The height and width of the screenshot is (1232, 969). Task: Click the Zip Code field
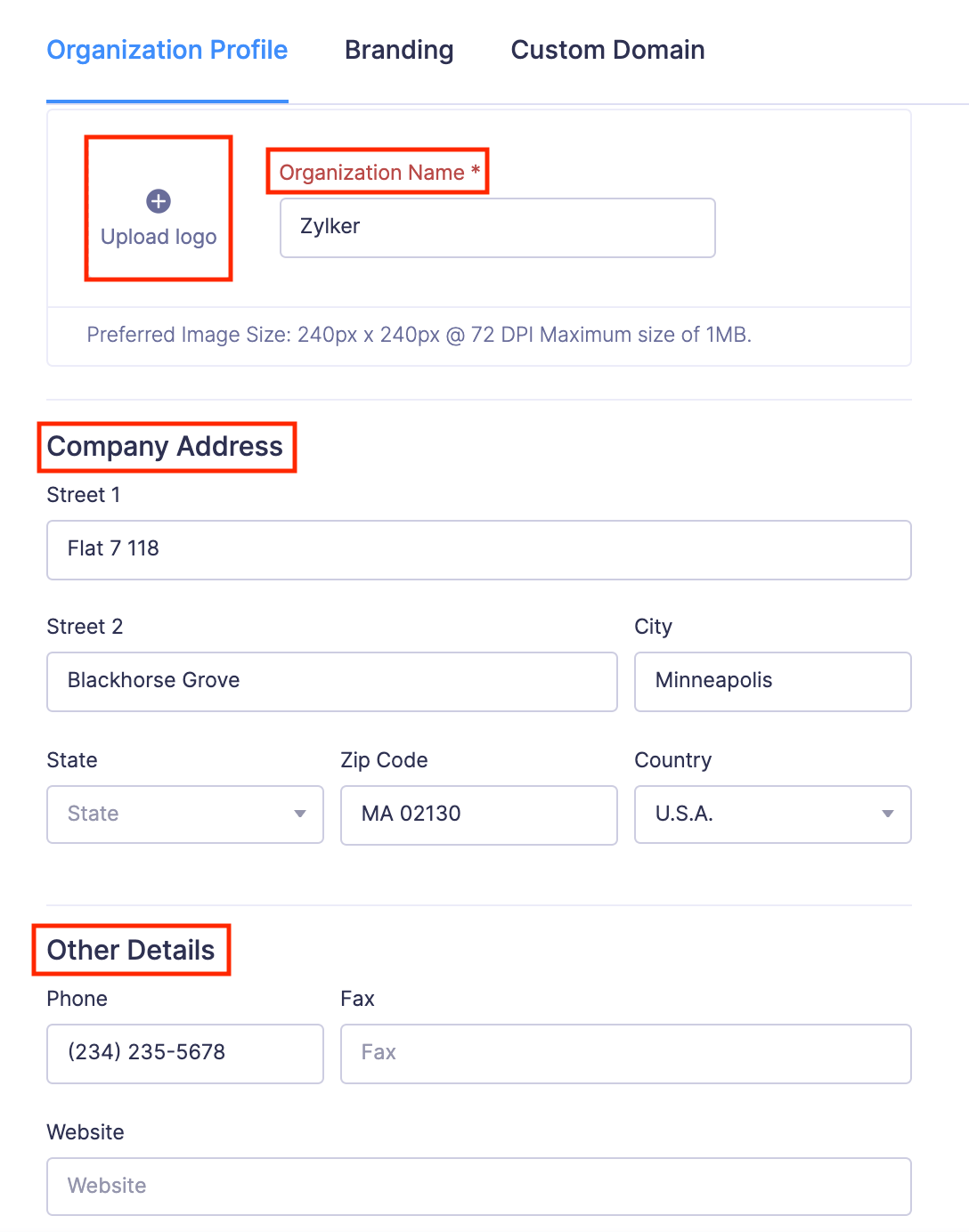(x=479, y=815)
